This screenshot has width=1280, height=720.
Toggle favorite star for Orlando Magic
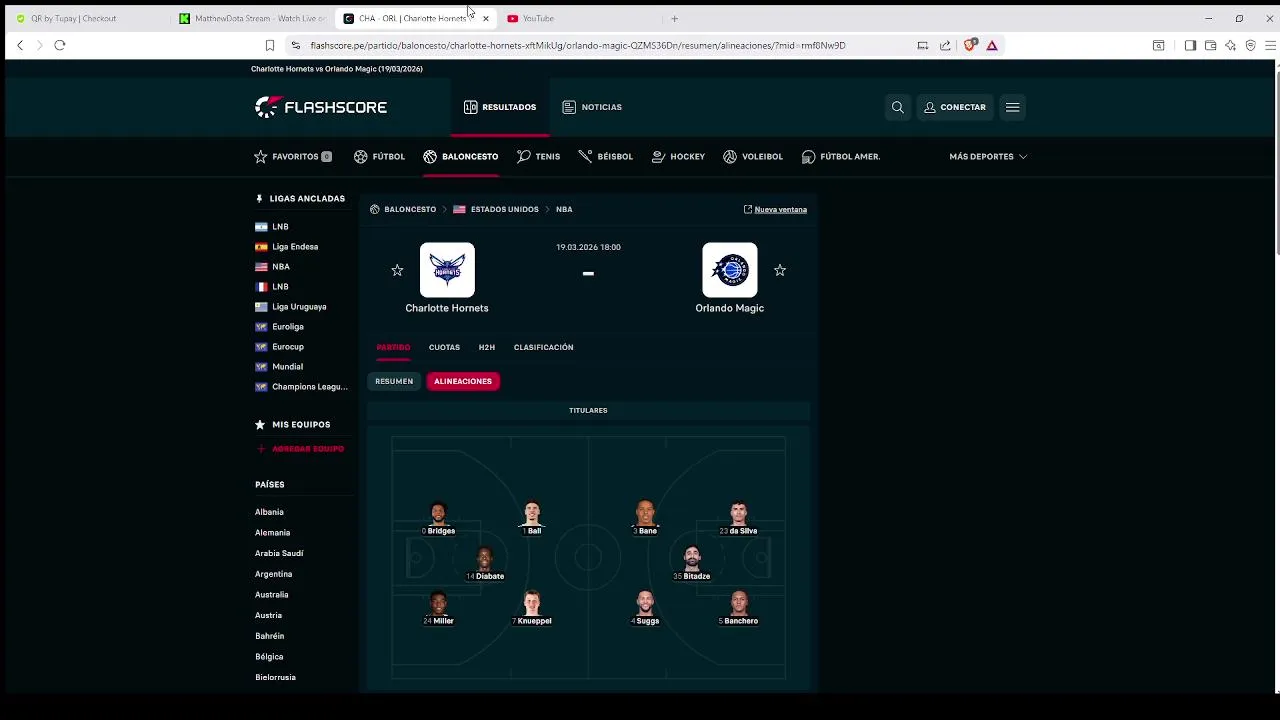780,270
